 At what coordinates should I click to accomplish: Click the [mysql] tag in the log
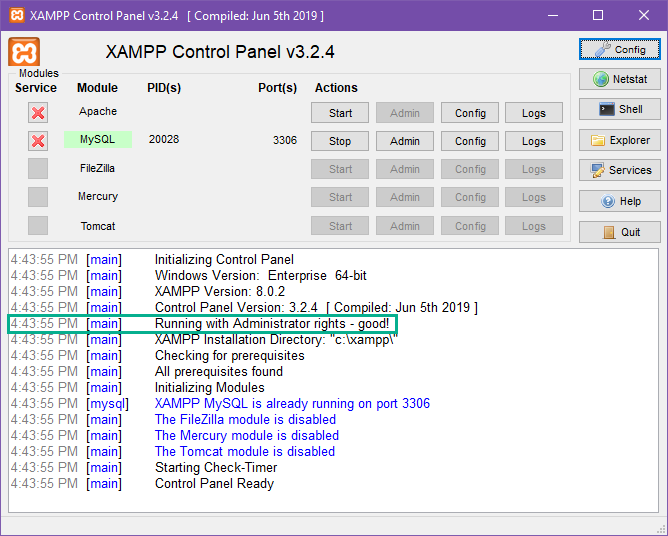tap(107, 404)
